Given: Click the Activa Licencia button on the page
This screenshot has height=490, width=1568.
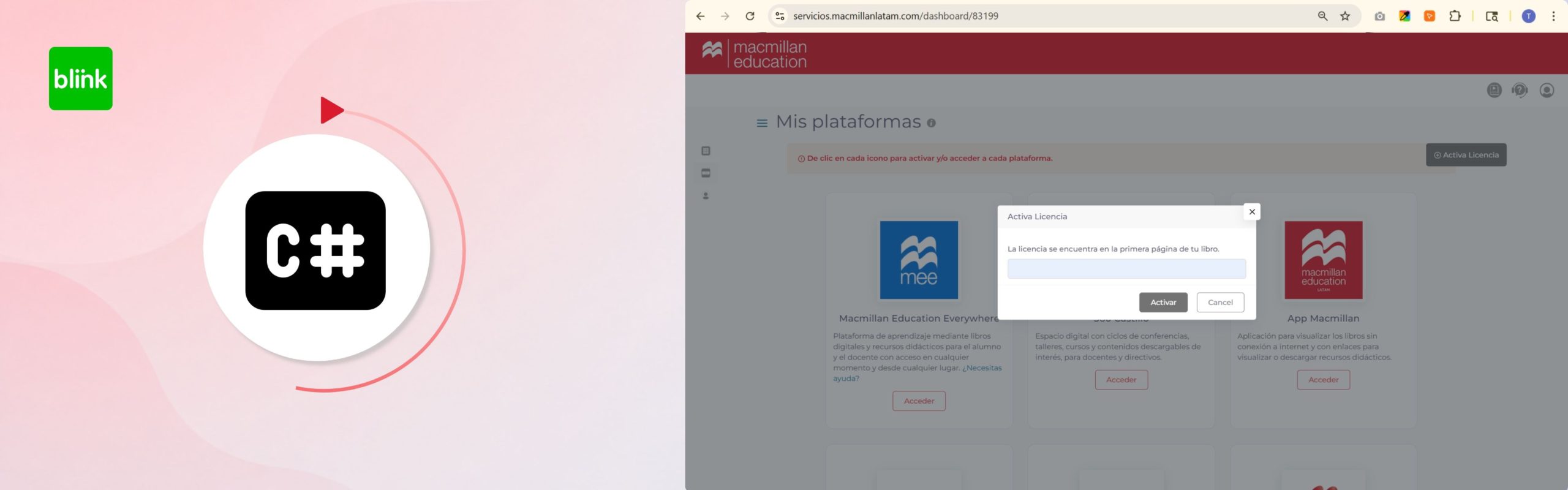Looking at the screenshot, I should pyautogui.click(x=1466, y=155).
